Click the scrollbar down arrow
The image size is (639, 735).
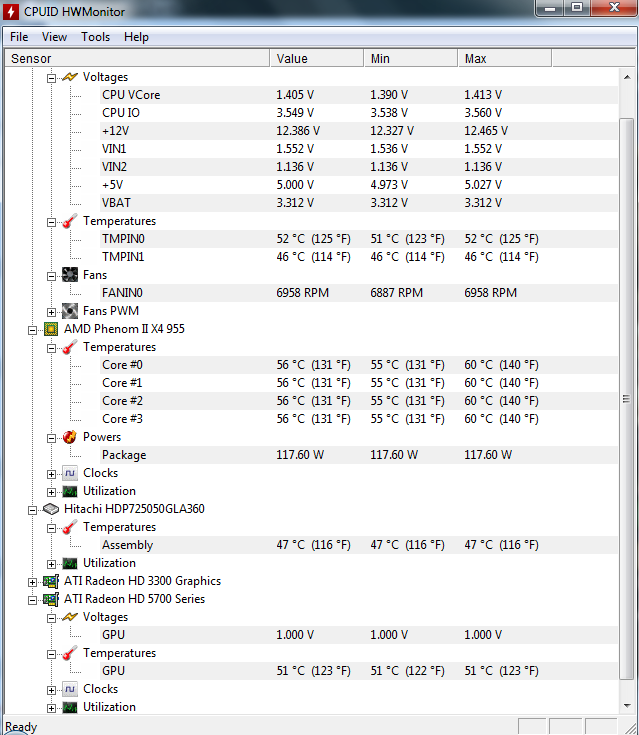[x=627, y=705]
